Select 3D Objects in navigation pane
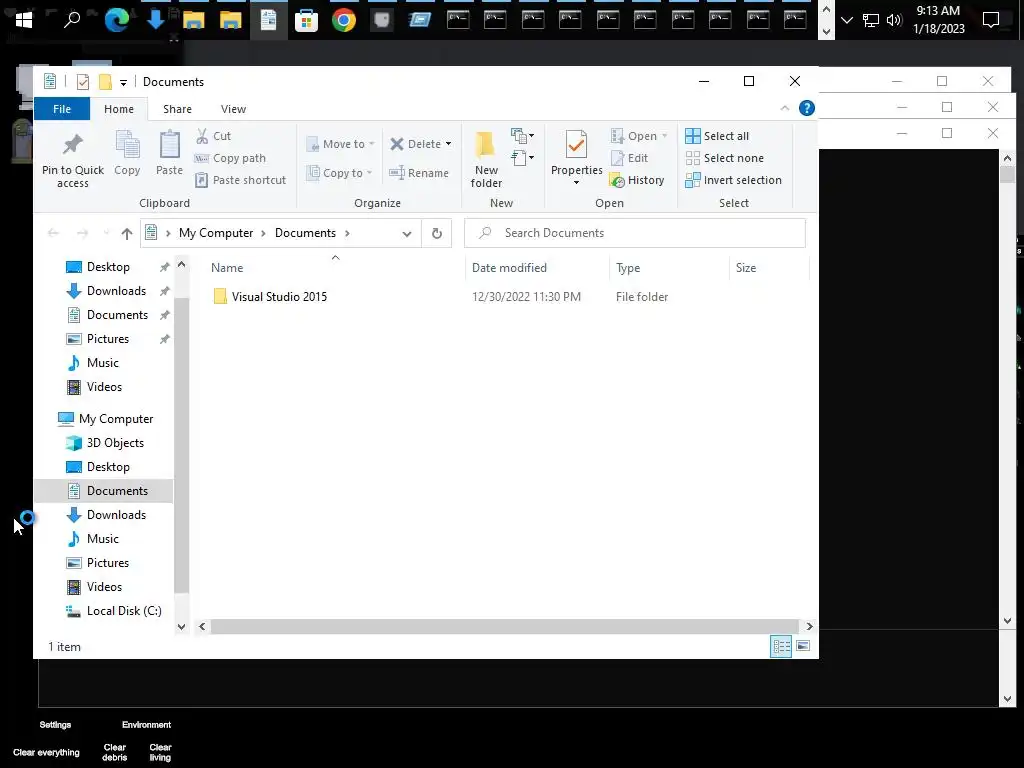Viewport: 1024px width, 768px height. click(115, 443)
